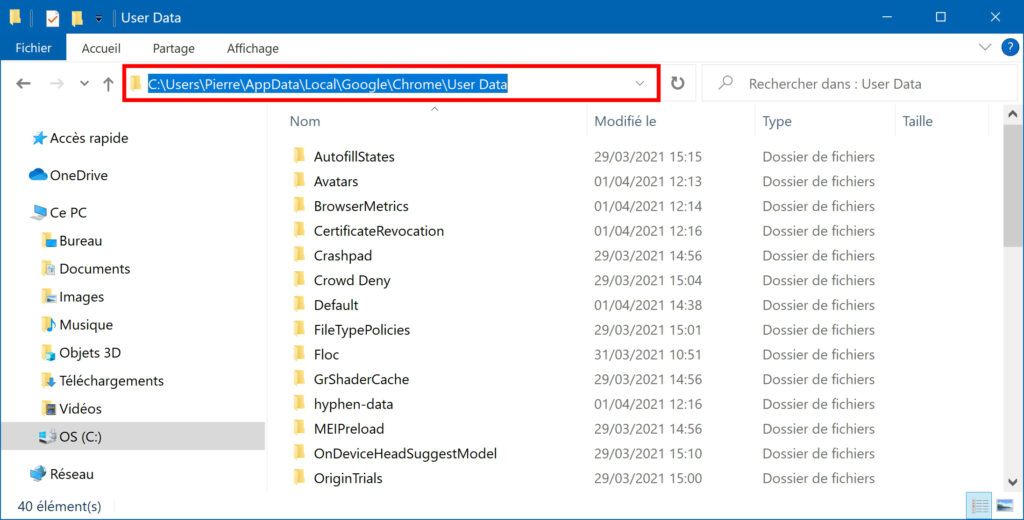Go up one folder level

[108, 84]
